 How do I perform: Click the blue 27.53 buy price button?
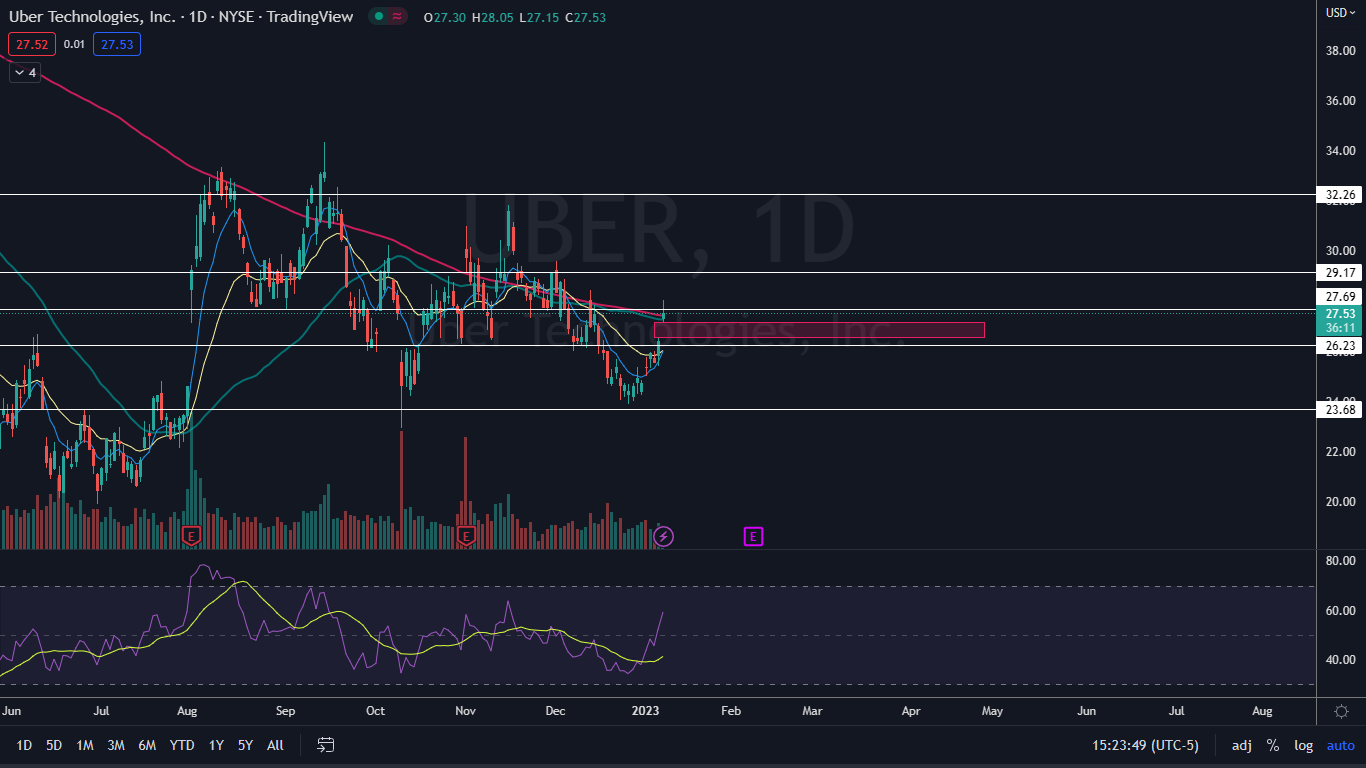pyautogui.click(x=117, y=44)
